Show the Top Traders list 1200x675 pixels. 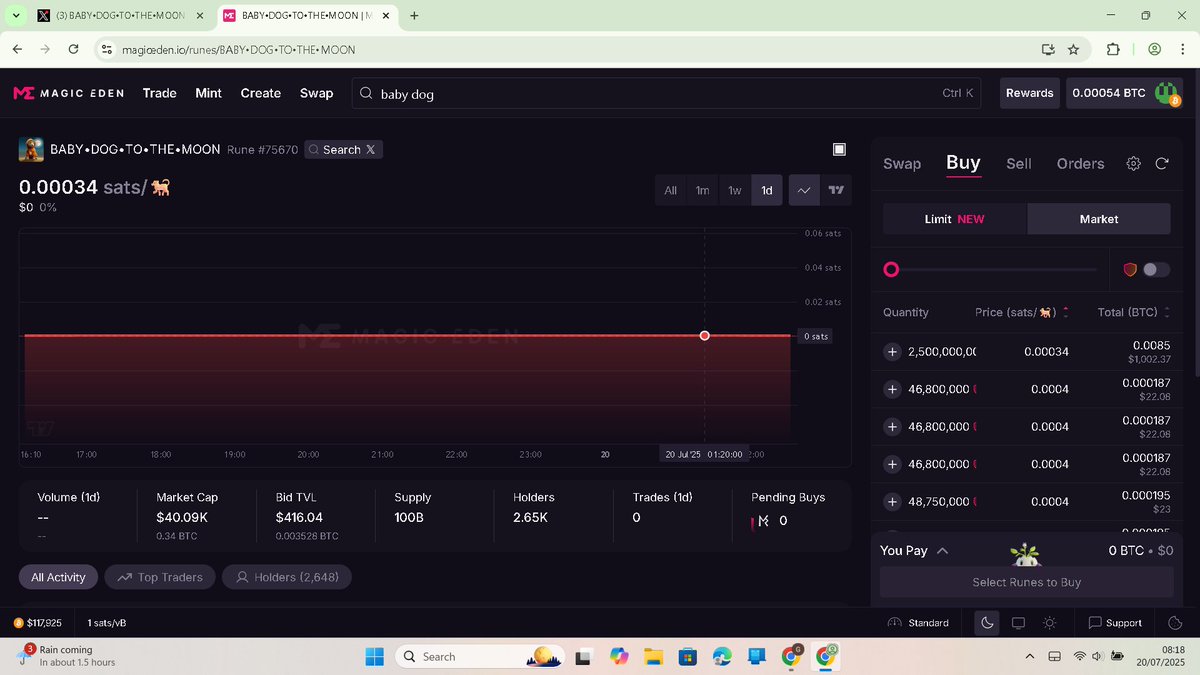pyautogui.click(x=159, y=577)
